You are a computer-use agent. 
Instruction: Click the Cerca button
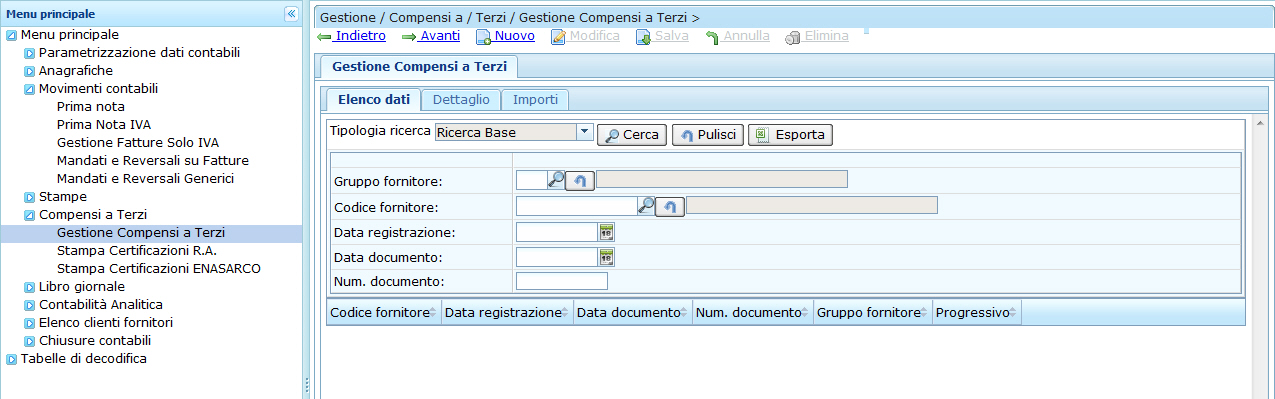pos(632,134)
